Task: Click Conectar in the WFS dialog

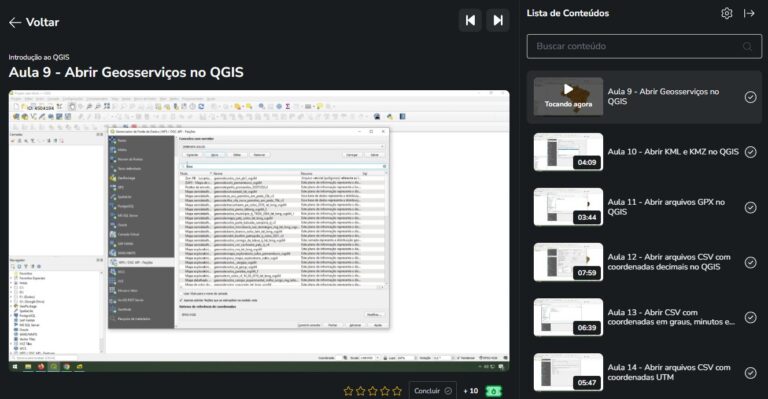Action: coord(192,155)
